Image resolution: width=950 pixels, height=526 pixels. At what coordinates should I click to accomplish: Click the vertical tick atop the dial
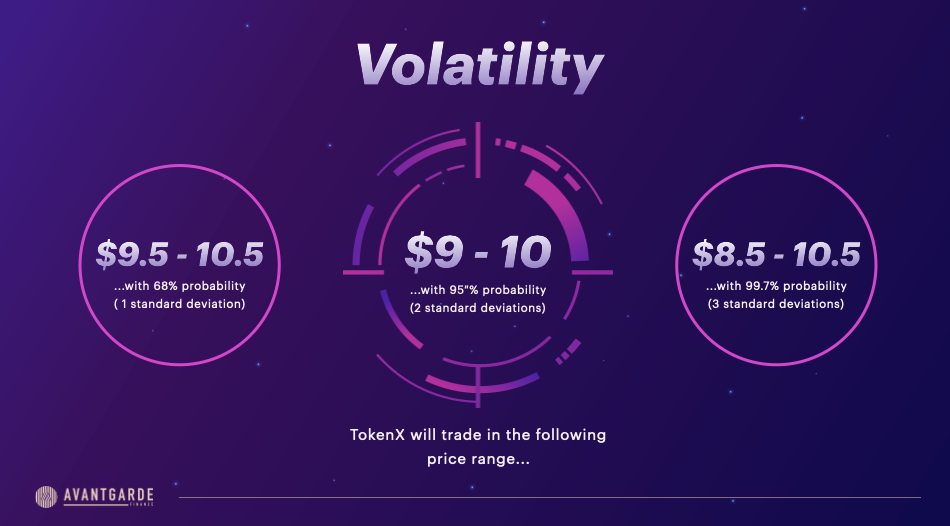478,150
